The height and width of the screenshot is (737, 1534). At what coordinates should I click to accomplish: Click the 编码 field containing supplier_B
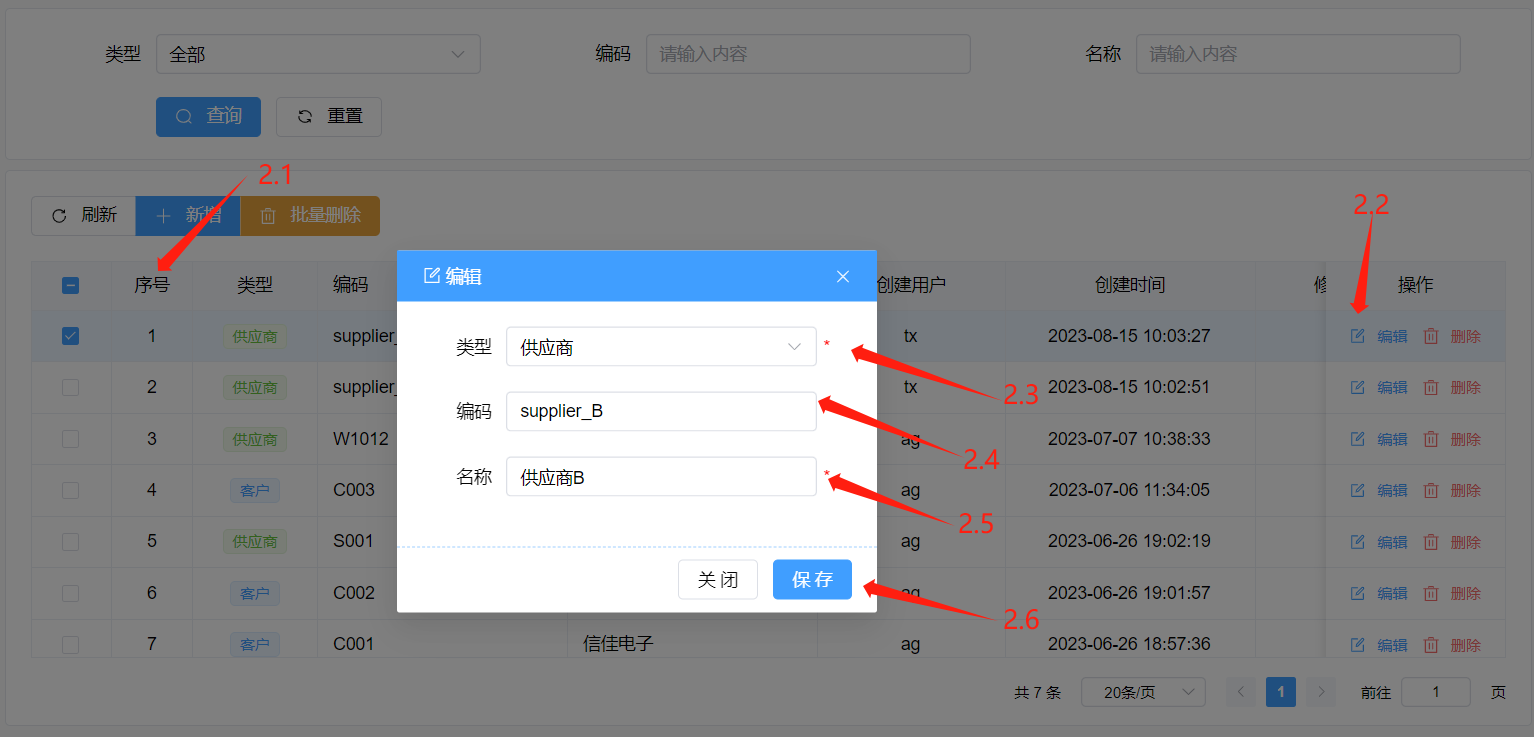661,411
